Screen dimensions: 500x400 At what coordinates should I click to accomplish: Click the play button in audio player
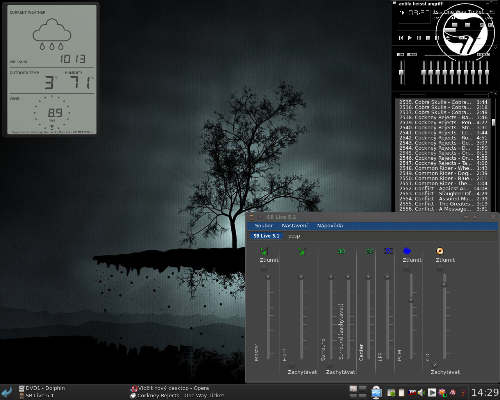[x=410, y=38]
